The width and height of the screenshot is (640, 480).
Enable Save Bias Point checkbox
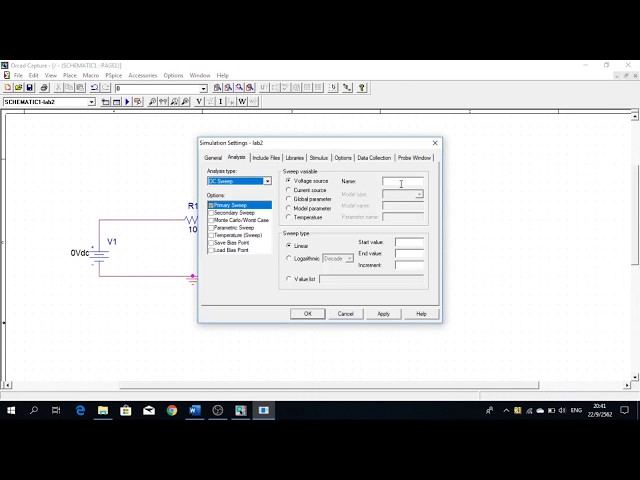(211, 243)
